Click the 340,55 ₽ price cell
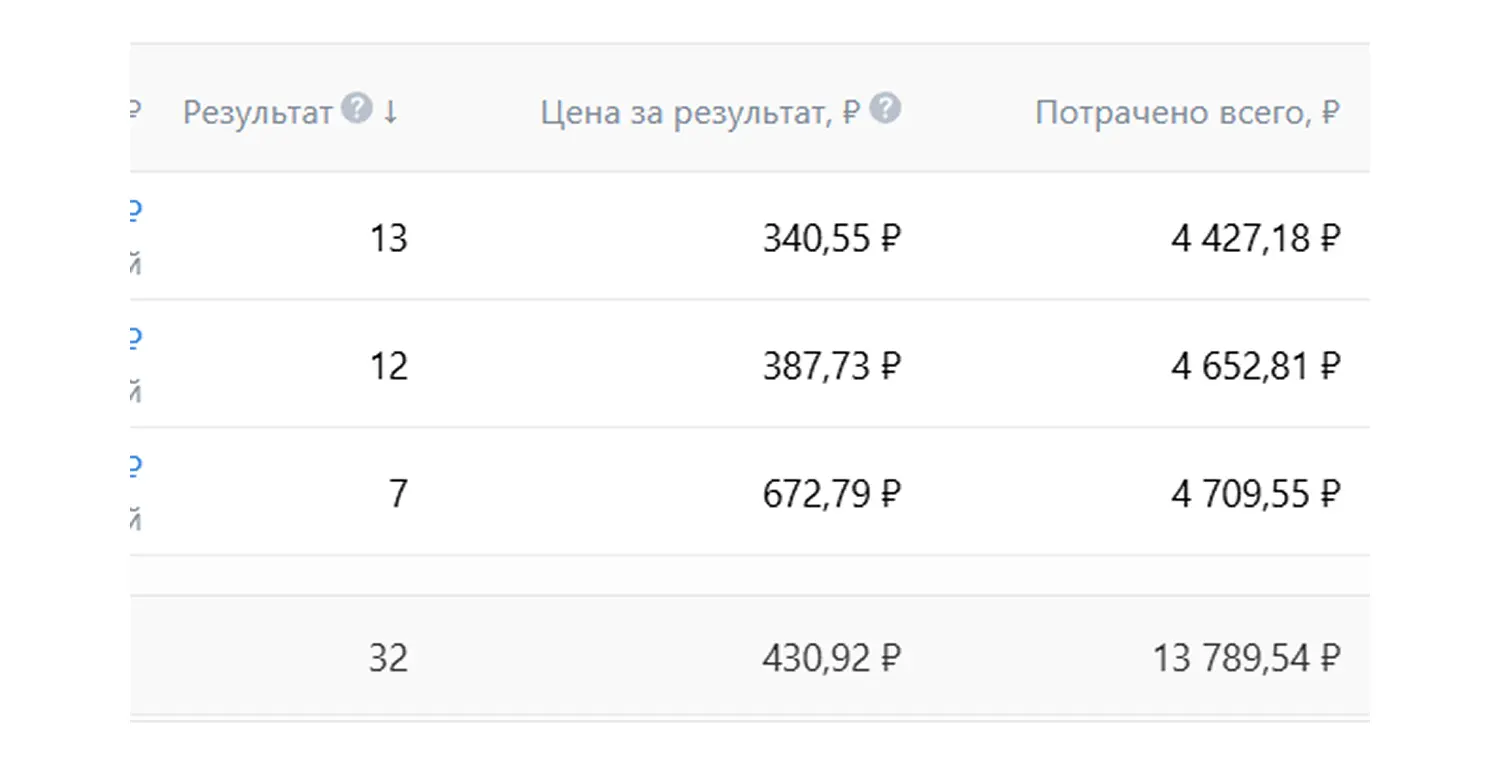Screen dimensions: 1500x784 (832, 239)
